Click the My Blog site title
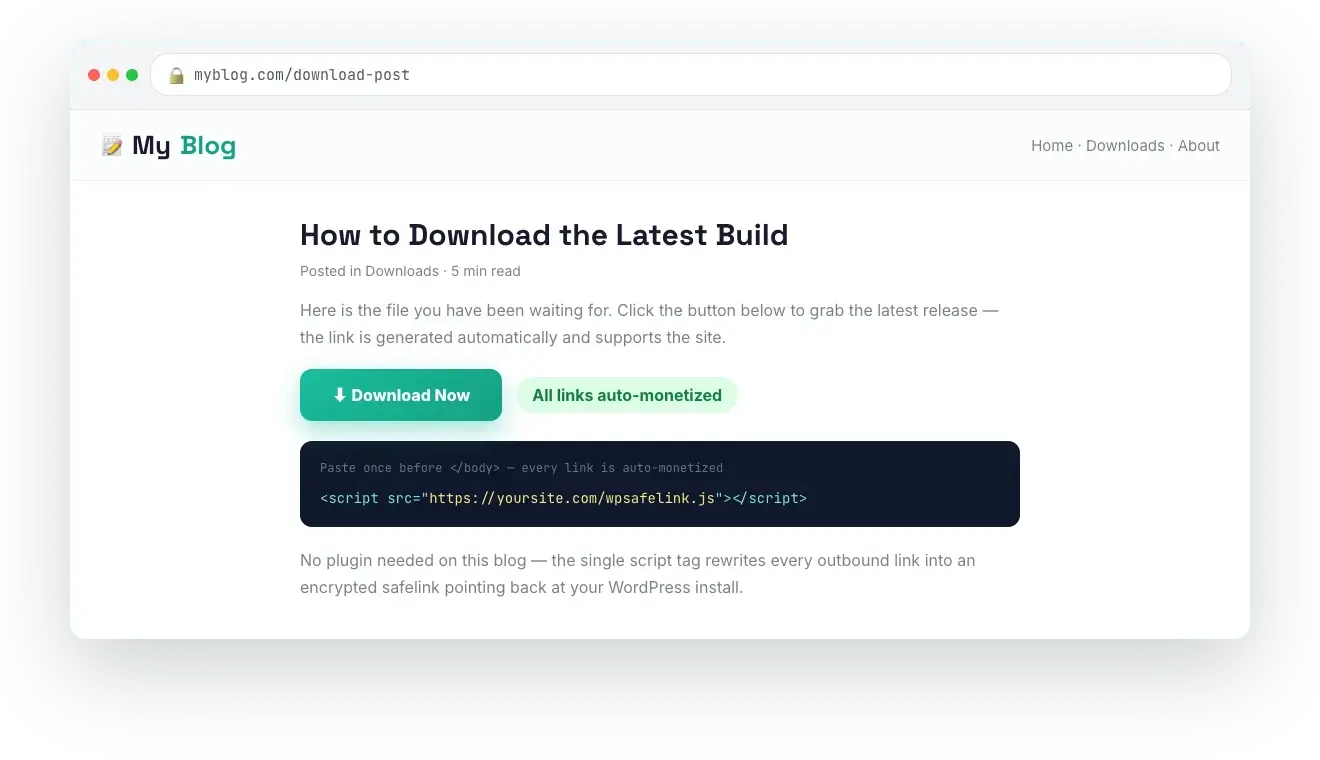 click(x=184, y=146)
